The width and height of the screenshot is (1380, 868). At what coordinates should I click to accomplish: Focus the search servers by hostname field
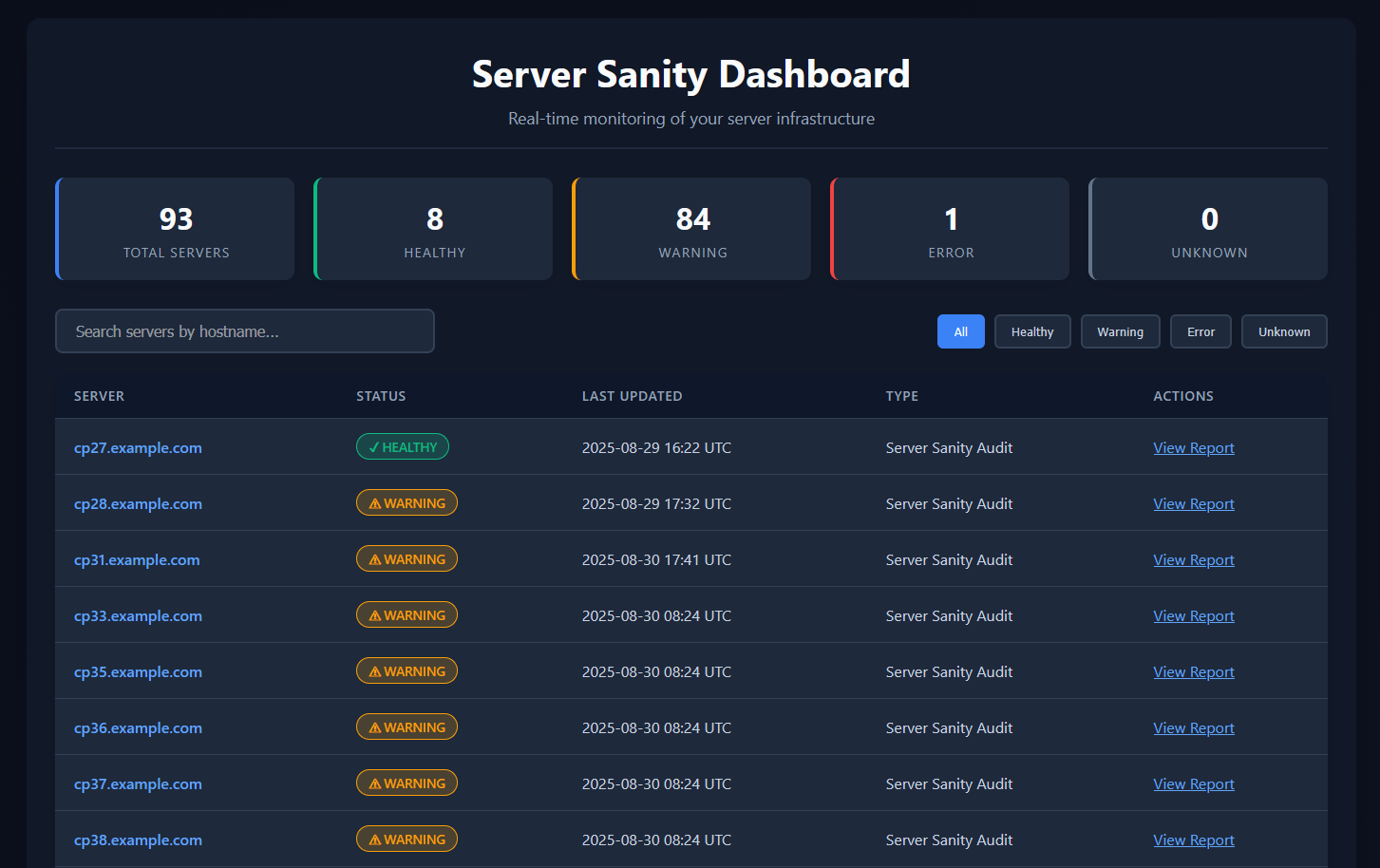pos(245,331)
